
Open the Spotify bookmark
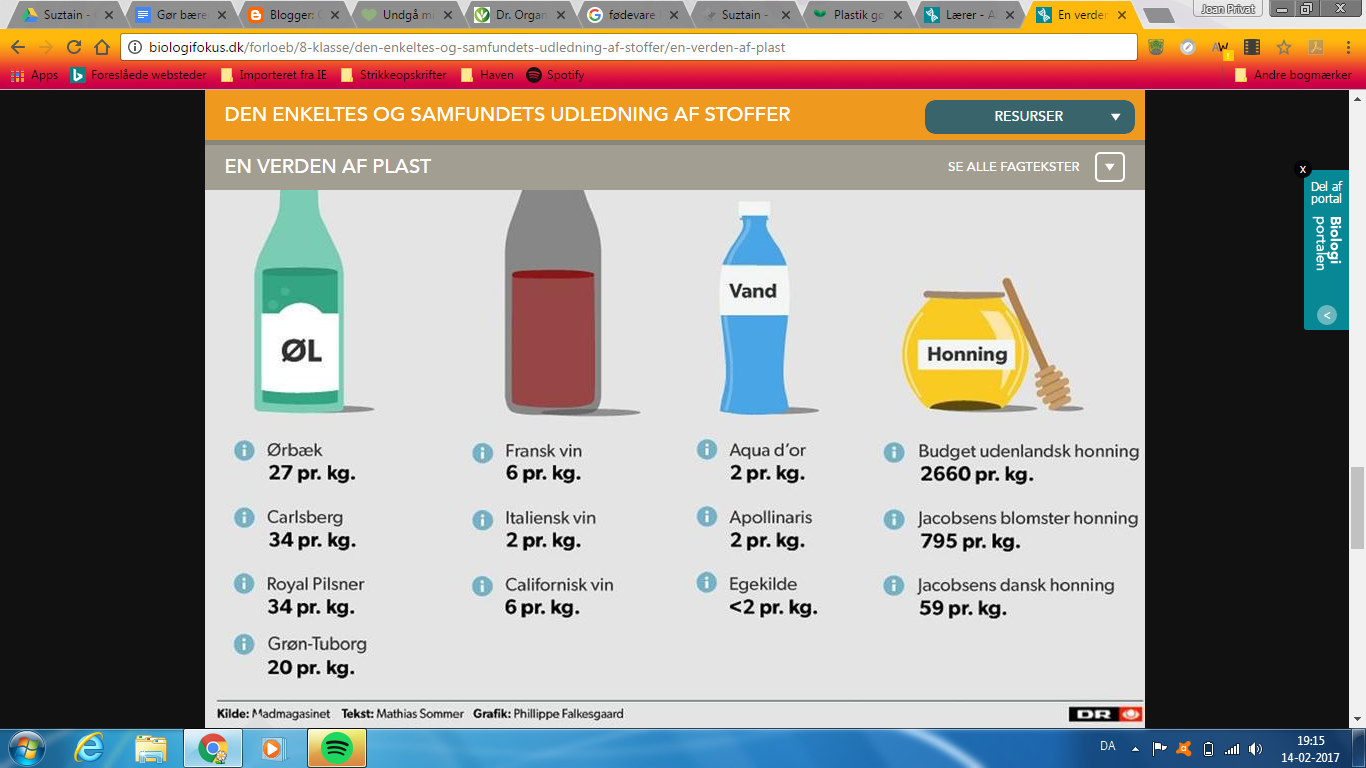[x=555, y=75]
